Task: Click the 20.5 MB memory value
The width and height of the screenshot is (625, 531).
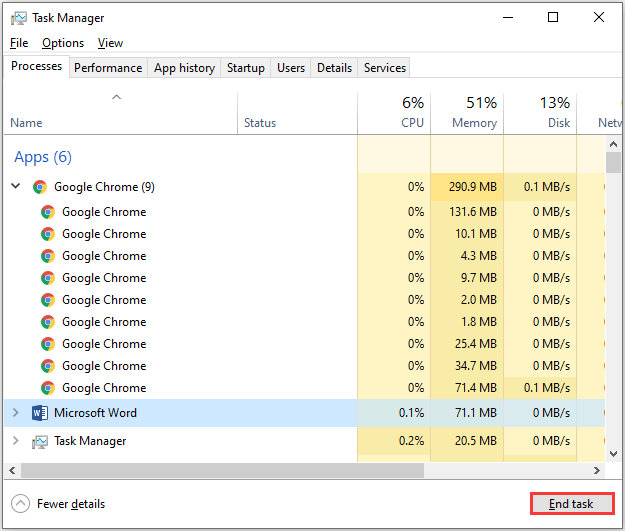Action: (x=476, y=441)
